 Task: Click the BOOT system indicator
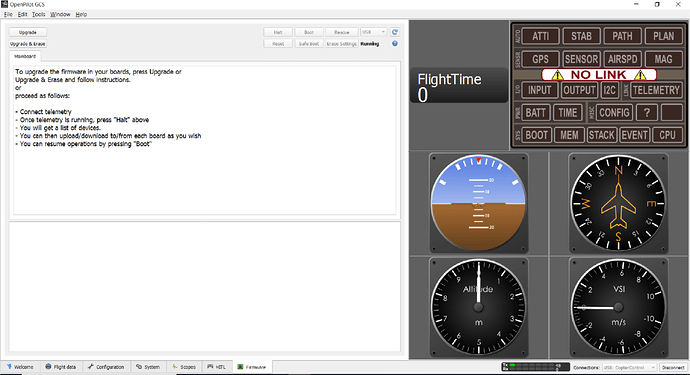click(536, 135)
